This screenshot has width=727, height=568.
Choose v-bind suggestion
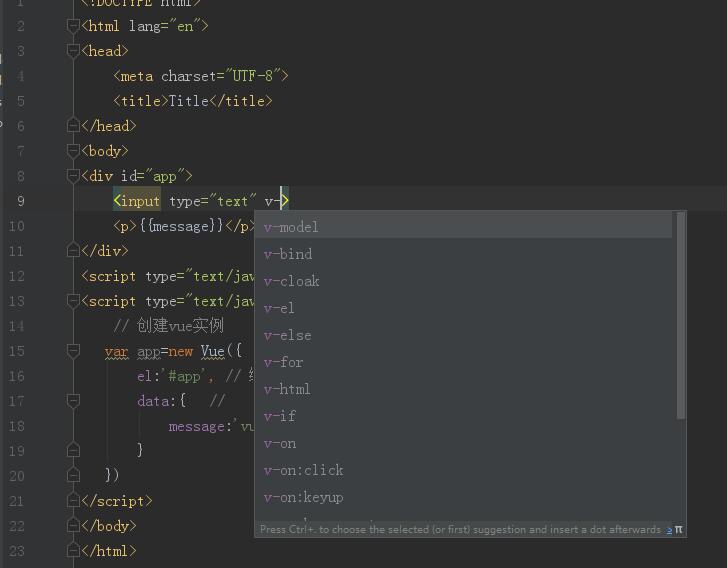pos(463,254)
